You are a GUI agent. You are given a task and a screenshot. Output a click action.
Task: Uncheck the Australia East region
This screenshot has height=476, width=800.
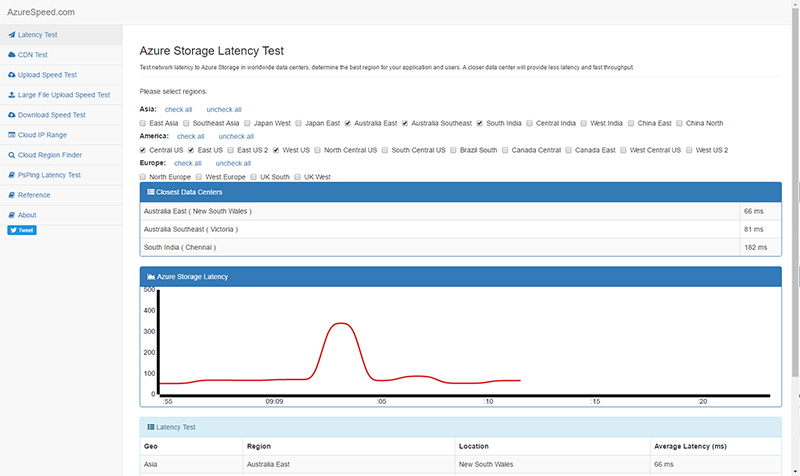pos(348,123)
